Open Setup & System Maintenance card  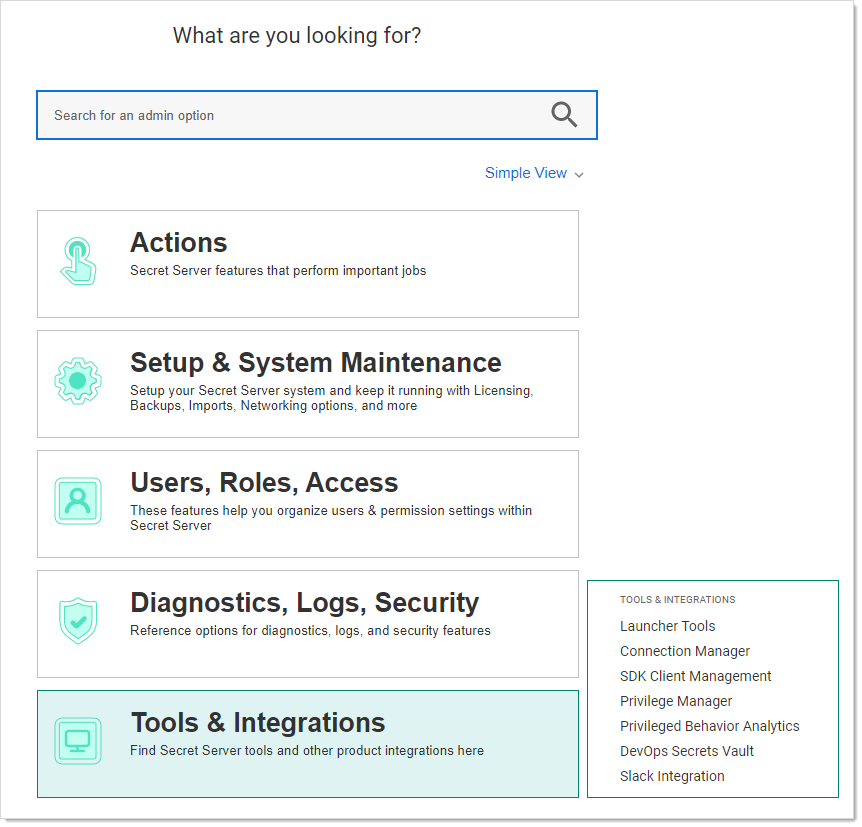pyautogui.click(x=308, y=384)
